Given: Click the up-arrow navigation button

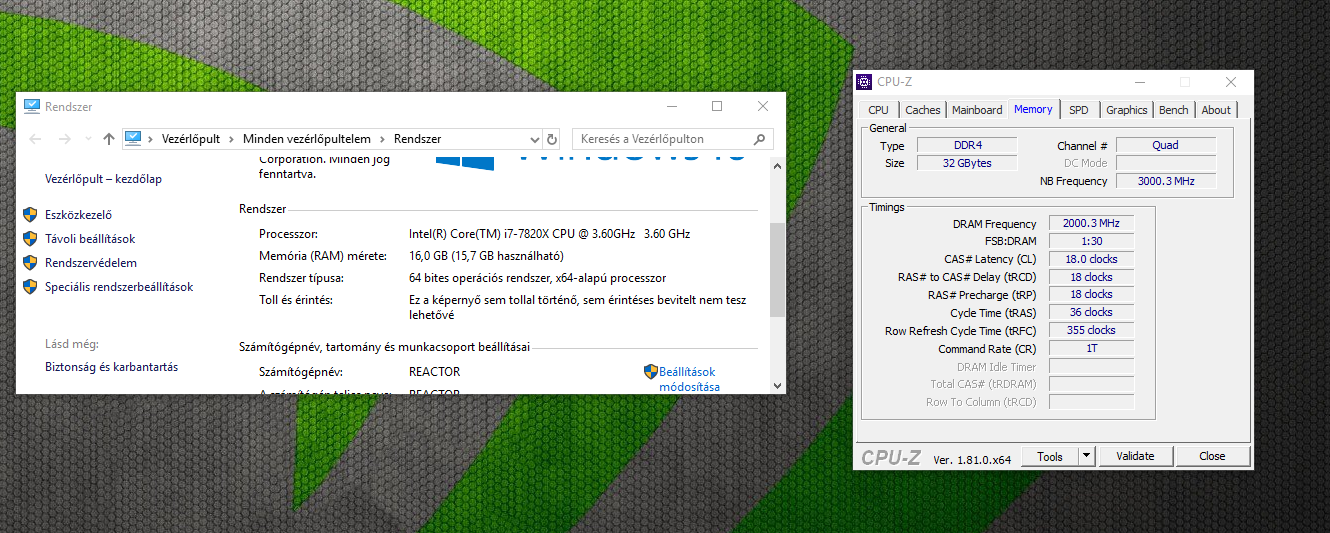Looking at the screenshot, I should point(109,139).
